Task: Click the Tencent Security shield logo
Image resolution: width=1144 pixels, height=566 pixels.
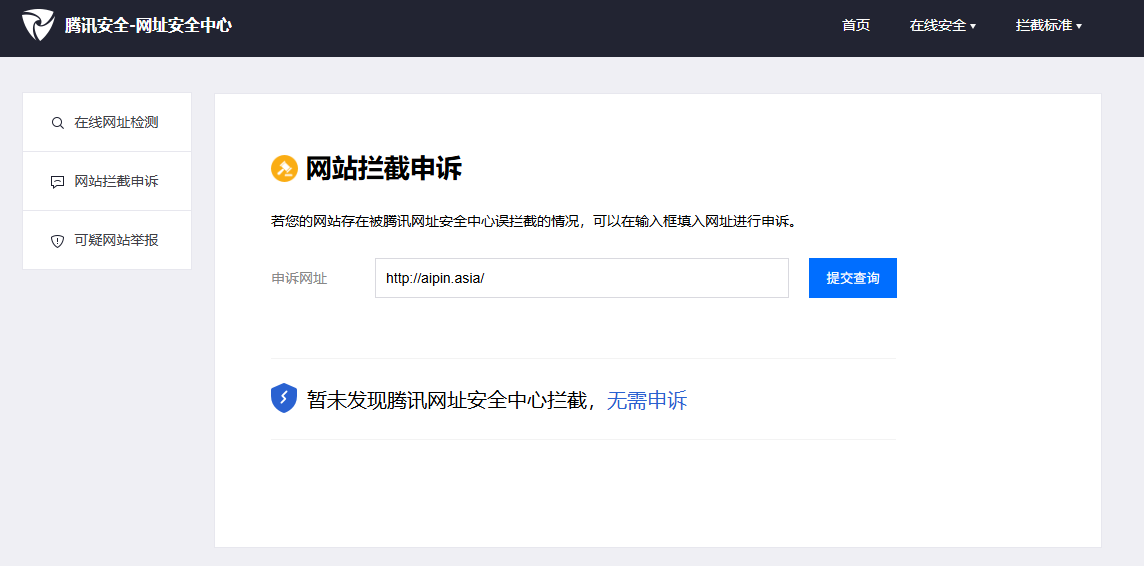Action: 38,26
